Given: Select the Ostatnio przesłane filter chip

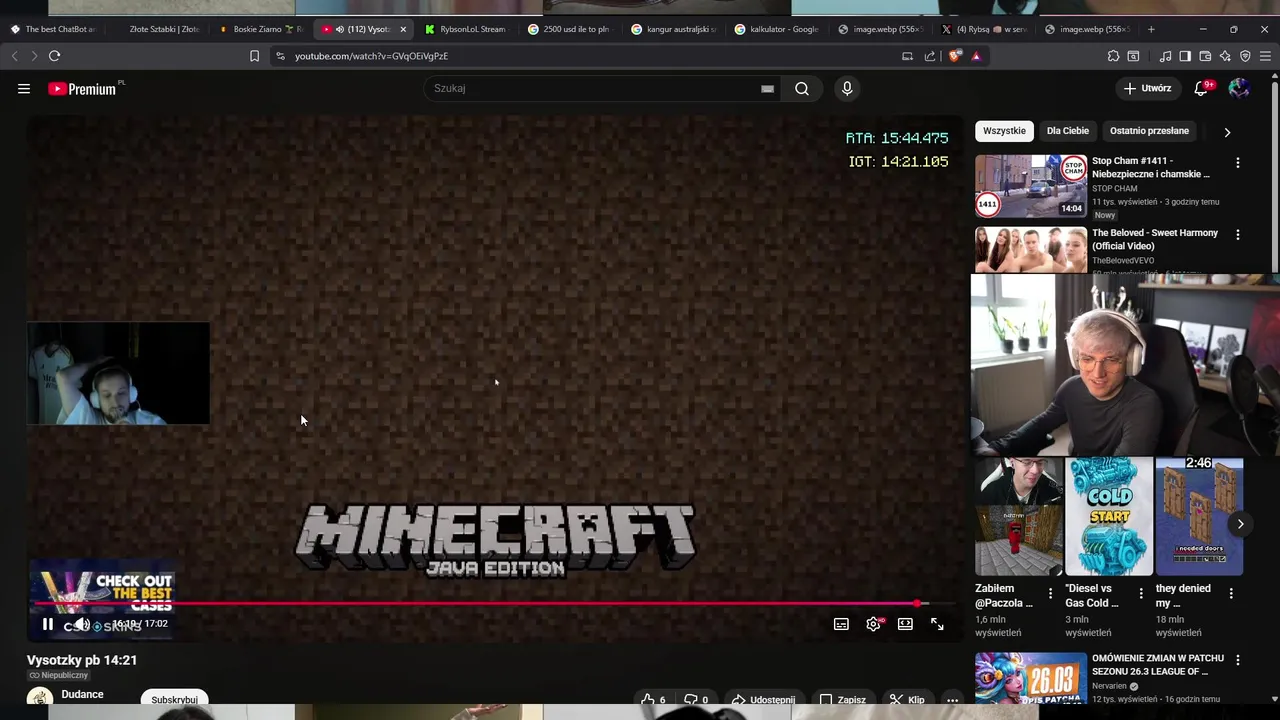Looking at the screenshot, I should (1149, 131).
